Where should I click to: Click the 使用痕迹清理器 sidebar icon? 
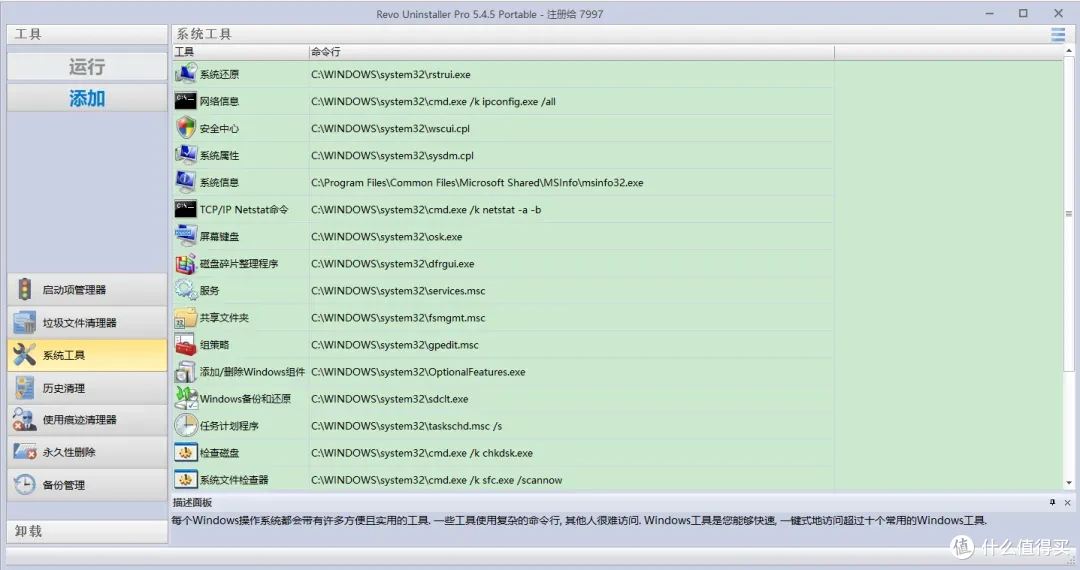pyautogui.click(x=25, y=419)
